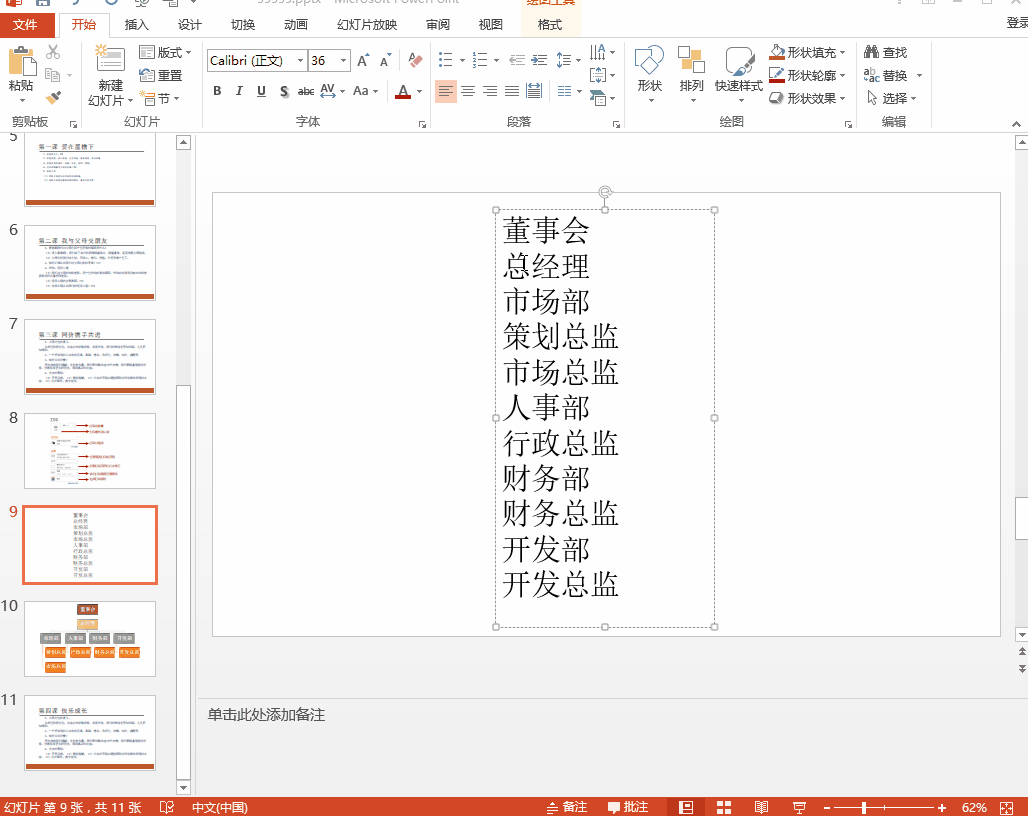1028x816 pixels.
Task: Enable underline for the text
Action: tap(260, 91)
